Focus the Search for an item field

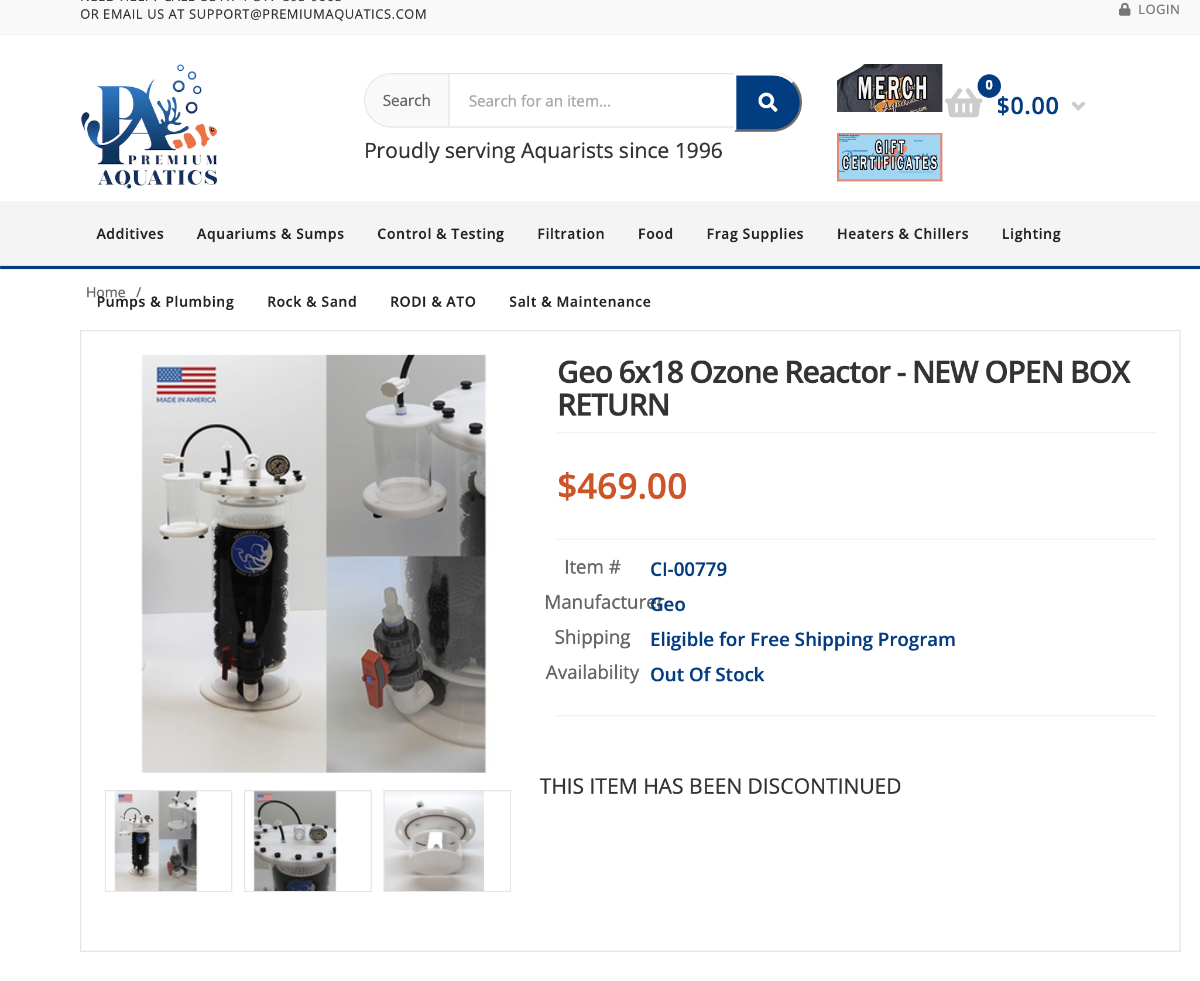pyautogui.click(x=593, y=101)
